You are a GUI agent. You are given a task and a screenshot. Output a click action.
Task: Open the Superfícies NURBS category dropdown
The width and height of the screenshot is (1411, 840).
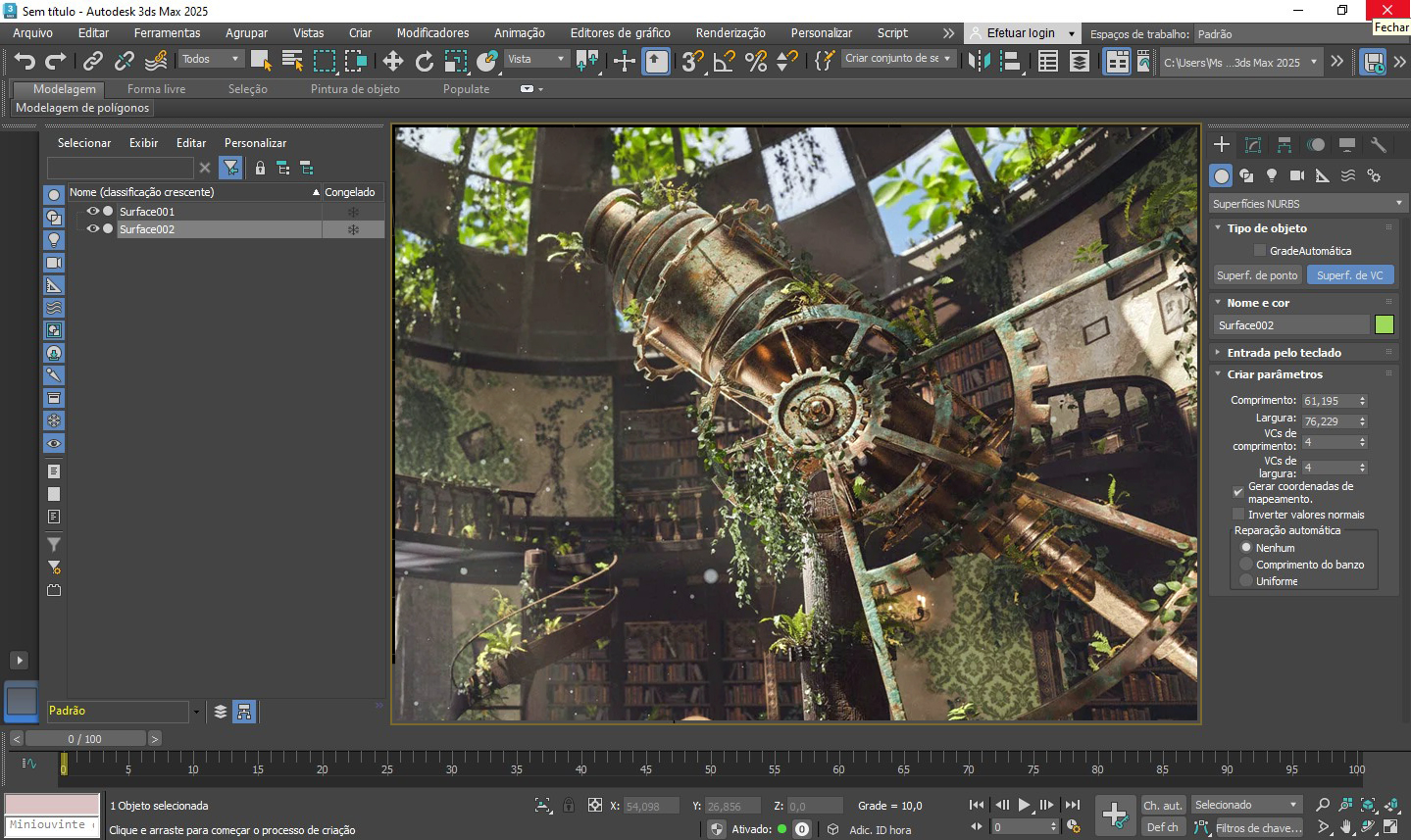[x=1307, y=204]
